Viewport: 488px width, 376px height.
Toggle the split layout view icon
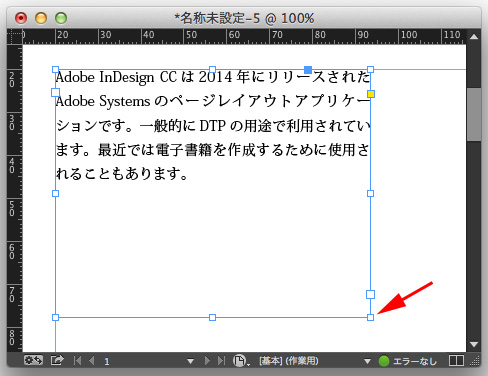456,361
